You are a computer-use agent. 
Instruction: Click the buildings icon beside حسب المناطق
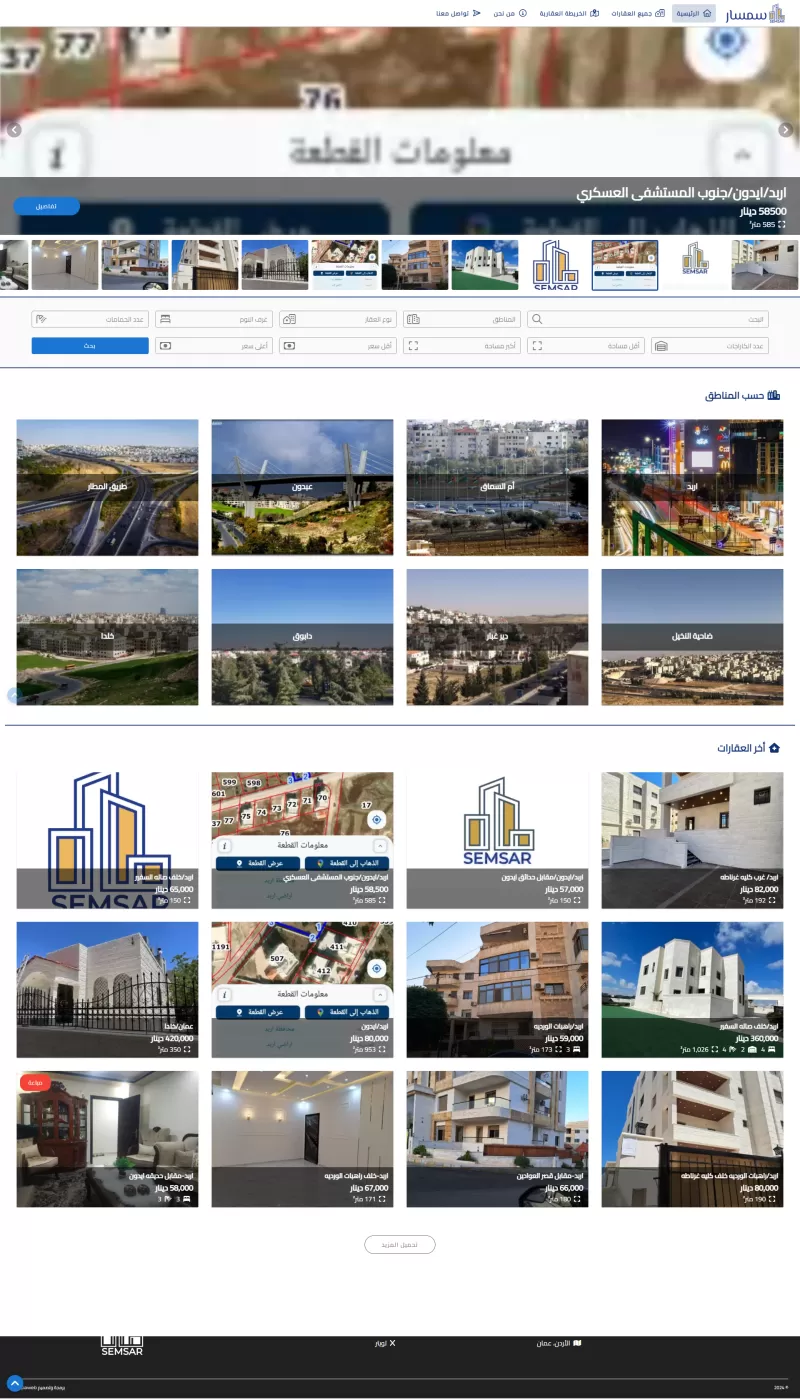[x=774, y=395]
